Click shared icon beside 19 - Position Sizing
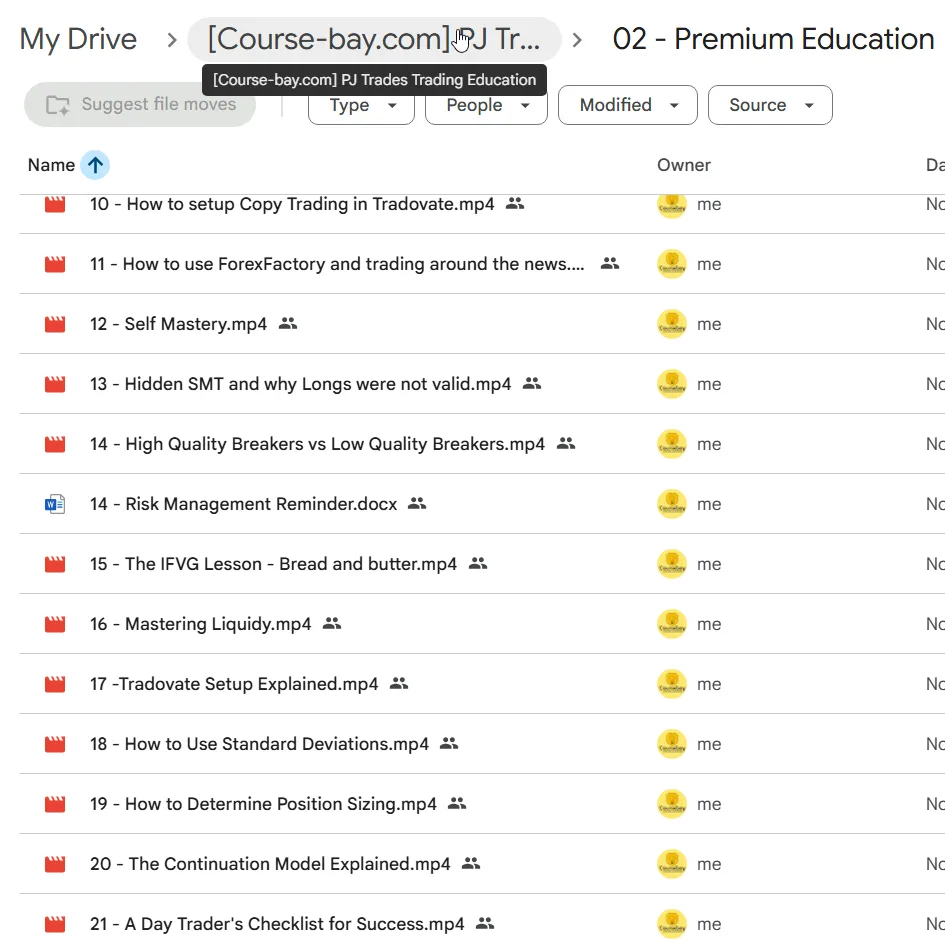 (x=457, y=804)
